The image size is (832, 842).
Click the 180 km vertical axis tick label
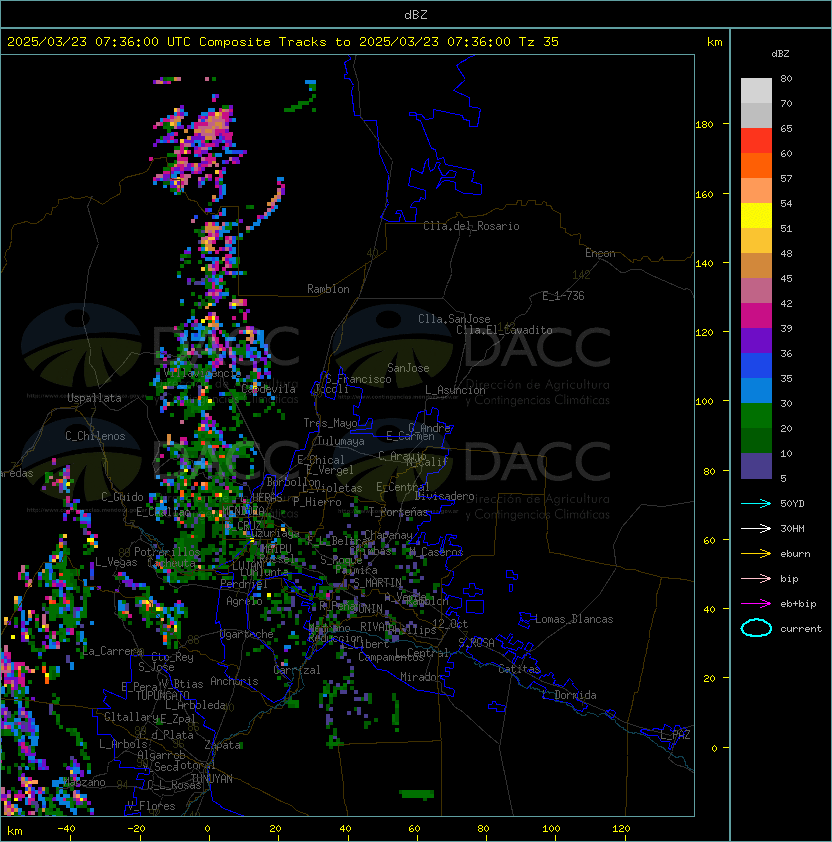[704, 125]
